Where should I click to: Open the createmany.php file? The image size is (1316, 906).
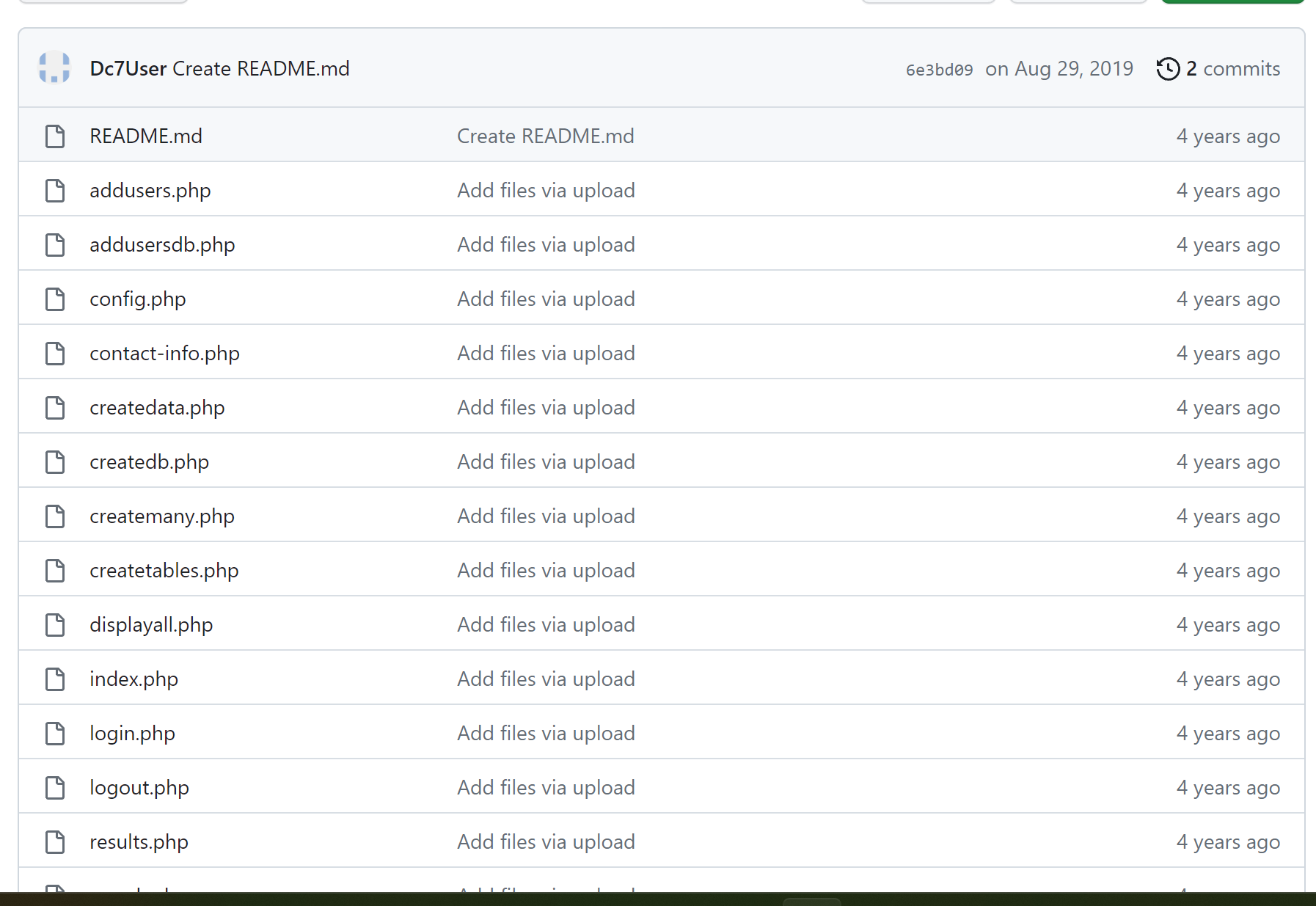click(162, 516)
